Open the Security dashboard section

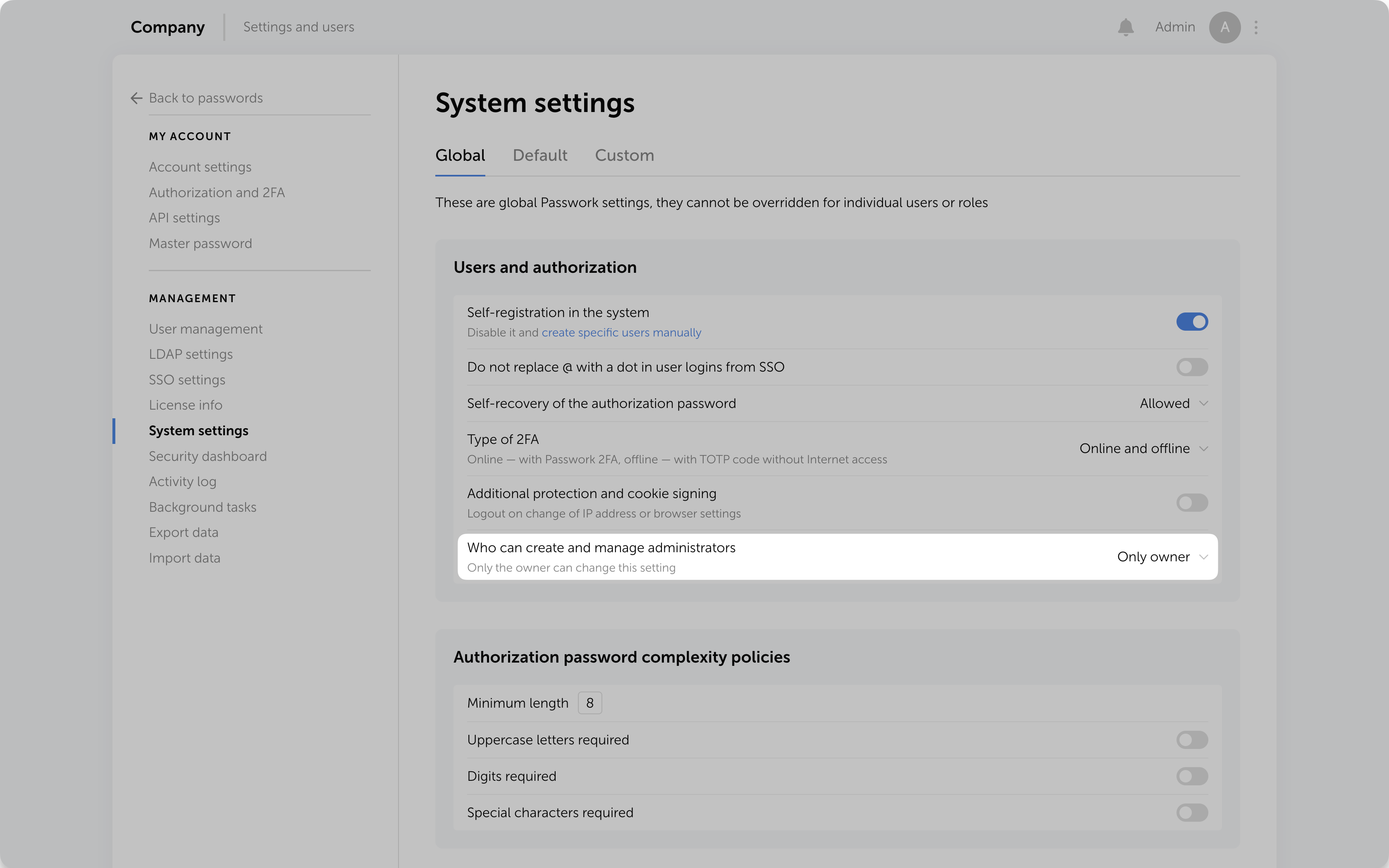(208, 456)
